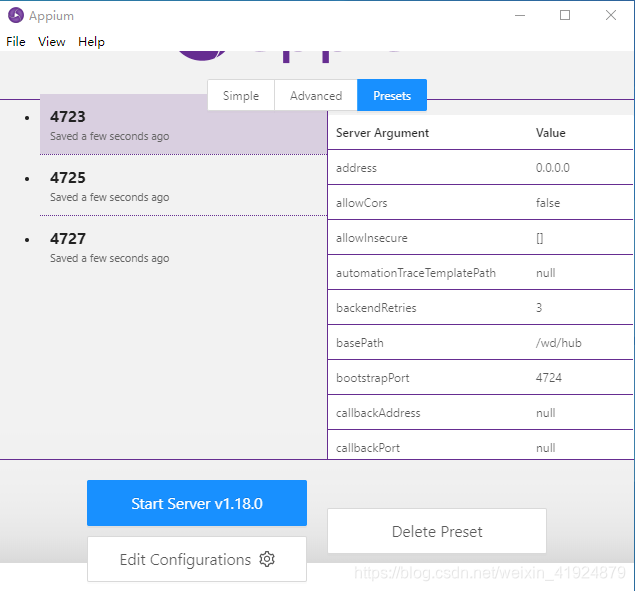Click the [] value for allowInsecure

(539, 238)
